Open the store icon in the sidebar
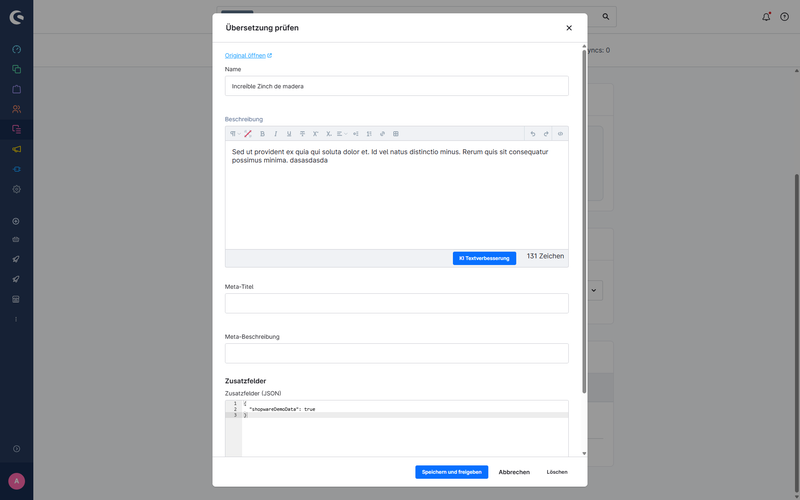The image size is (800, 500). pyautogui.click(x=16, y=299)
